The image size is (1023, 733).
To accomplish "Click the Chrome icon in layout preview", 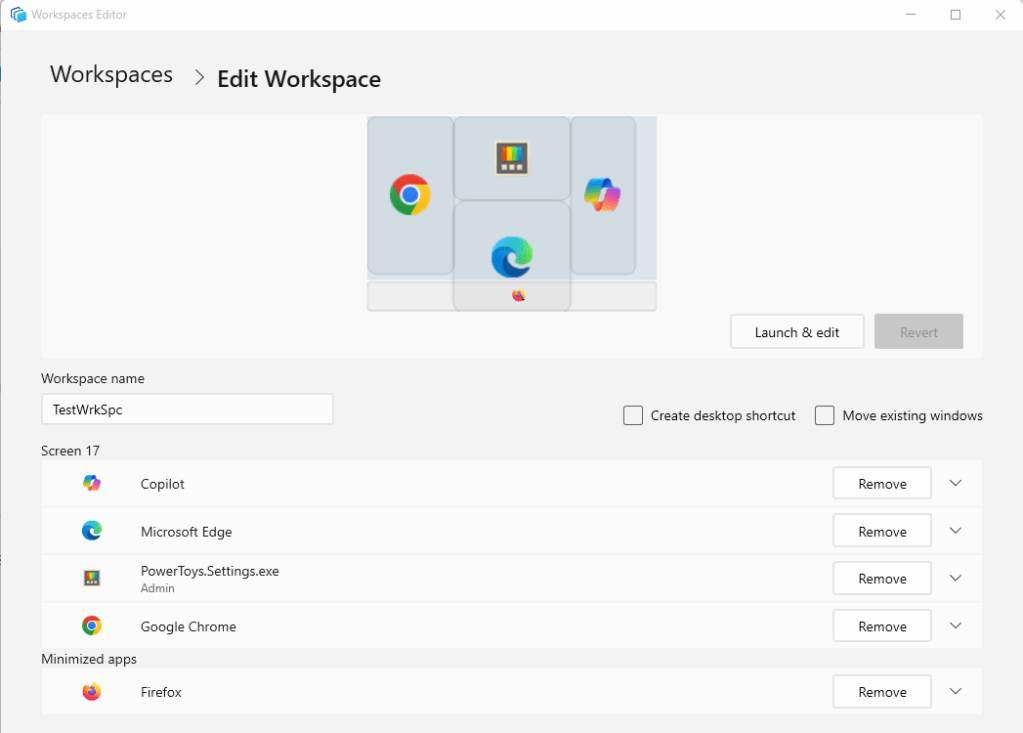I will pyautogui.click(x=410, y=194).
